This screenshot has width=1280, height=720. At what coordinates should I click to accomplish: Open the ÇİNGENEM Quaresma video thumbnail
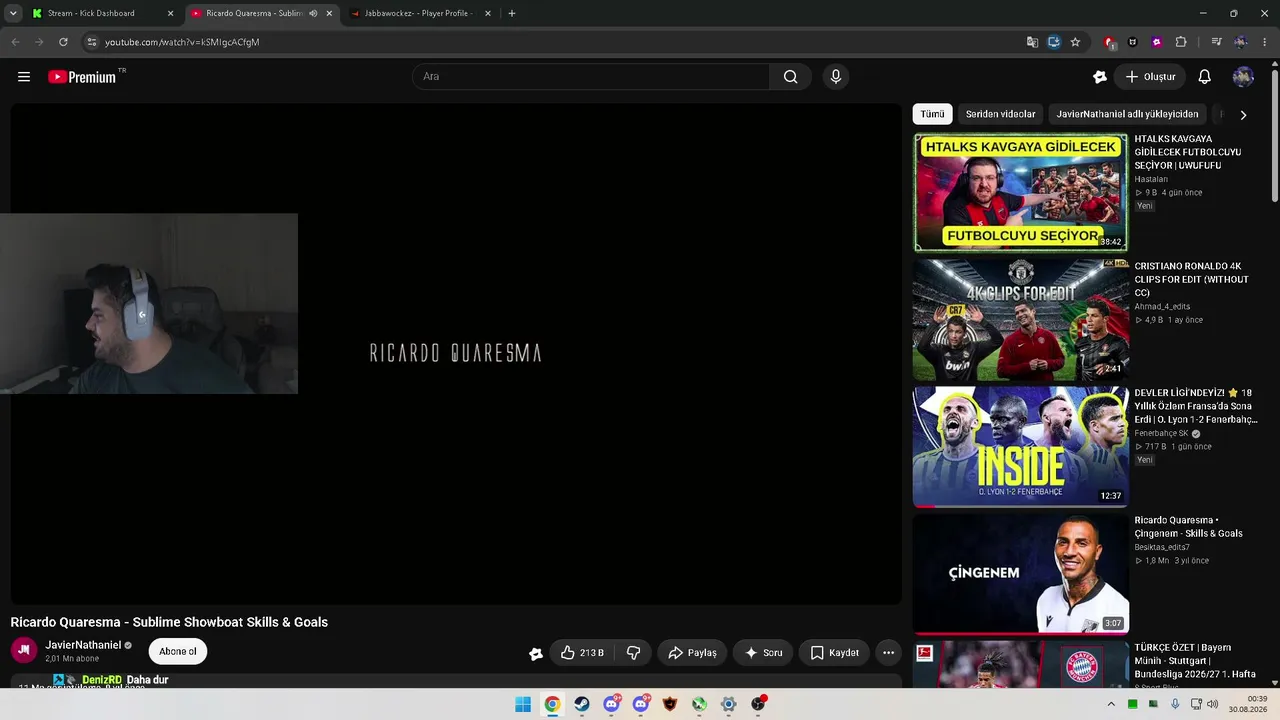(1021, 574)
